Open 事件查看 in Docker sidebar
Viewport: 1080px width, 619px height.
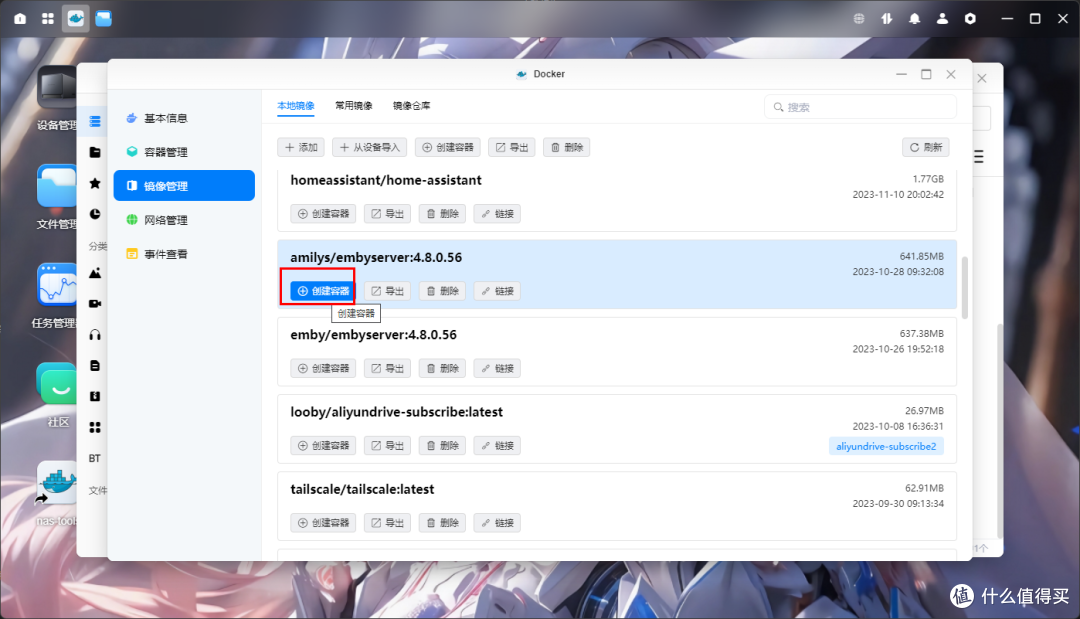coord(184,254)
